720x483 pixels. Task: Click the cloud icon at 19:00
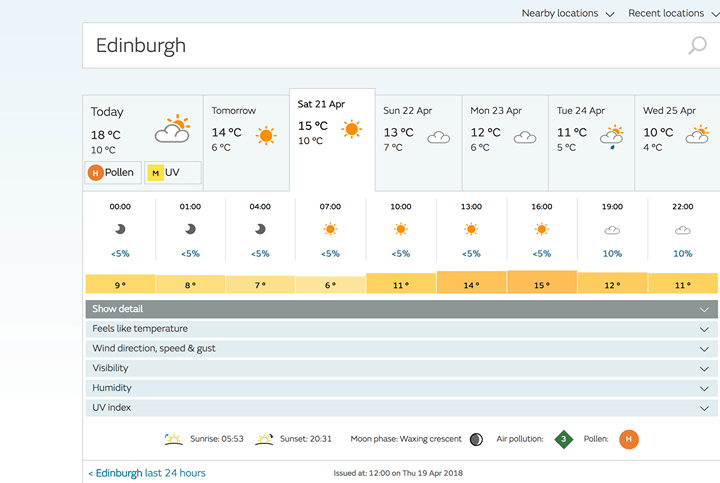612,229
